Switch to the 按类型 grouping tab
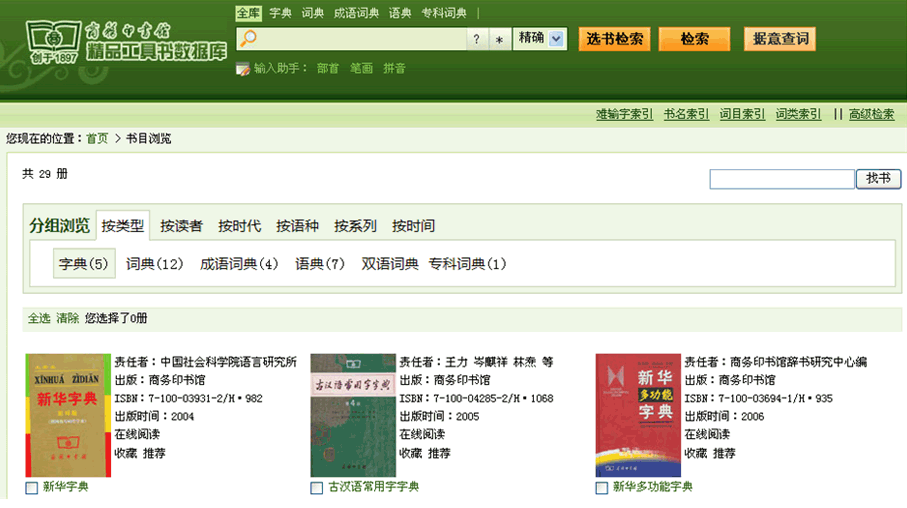This screenshot has height=508, width=907. point(123,226)
